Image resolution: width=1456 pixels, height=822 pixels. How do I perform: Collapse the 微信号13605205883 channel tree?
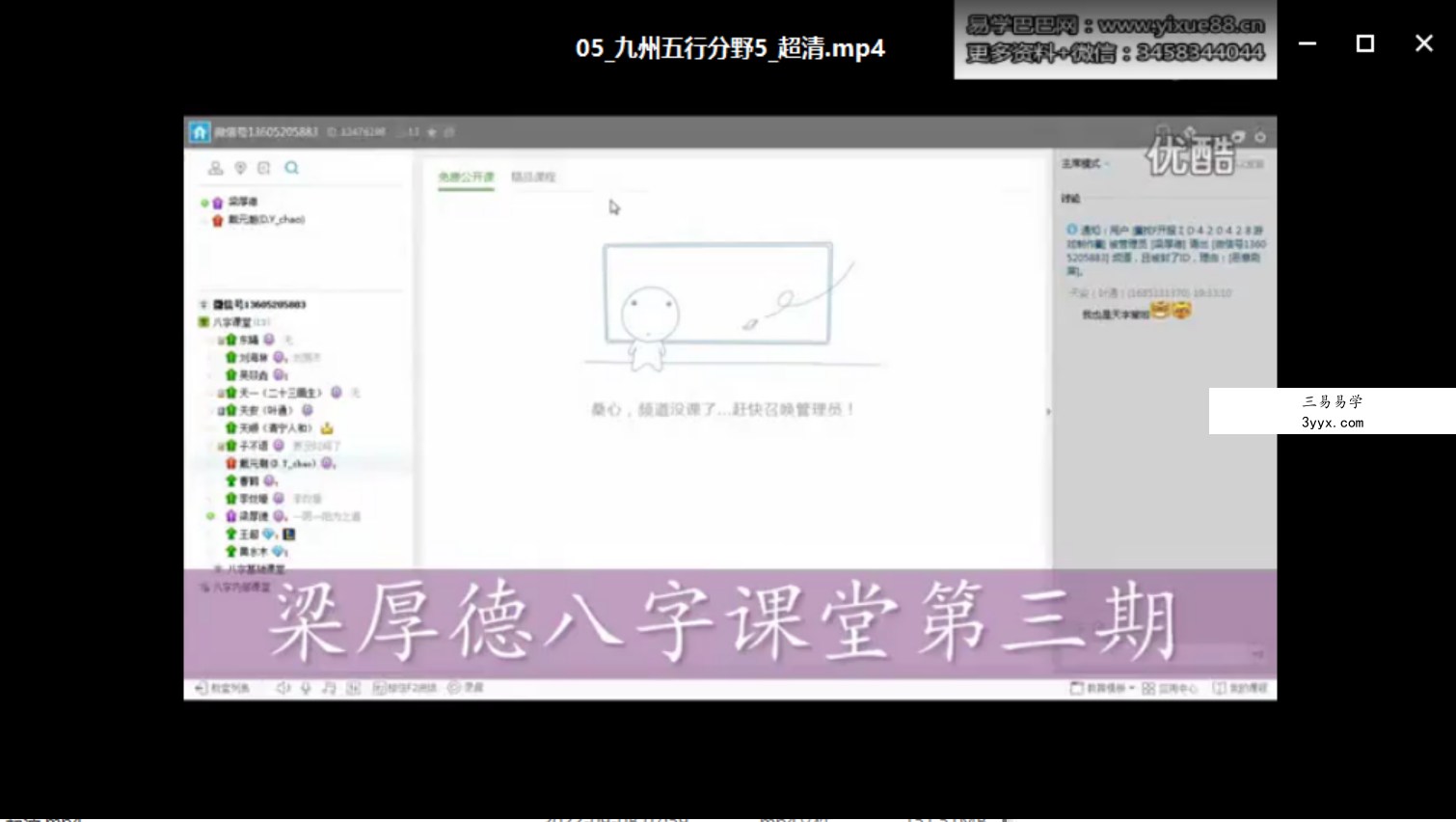203,305
